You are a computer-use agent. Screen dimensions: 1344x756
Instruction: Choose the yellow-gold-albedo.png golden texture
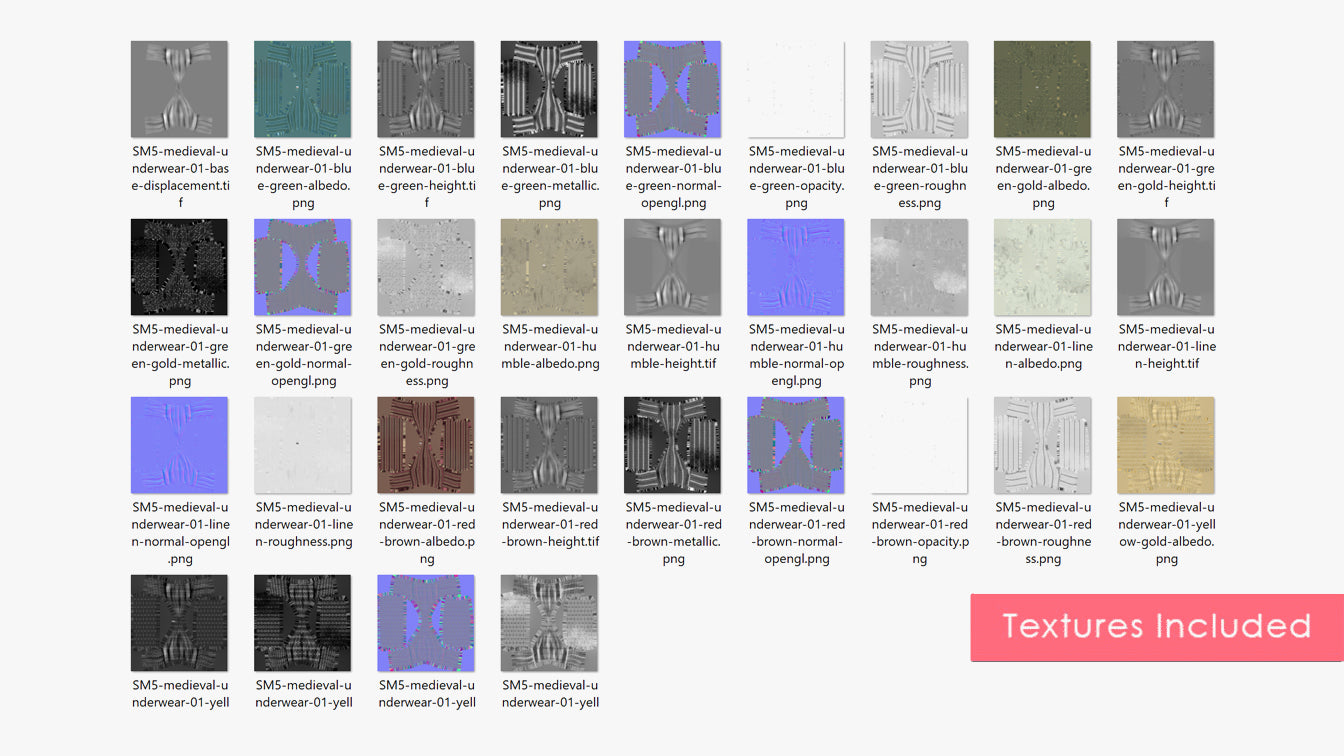click(1165, 445)
